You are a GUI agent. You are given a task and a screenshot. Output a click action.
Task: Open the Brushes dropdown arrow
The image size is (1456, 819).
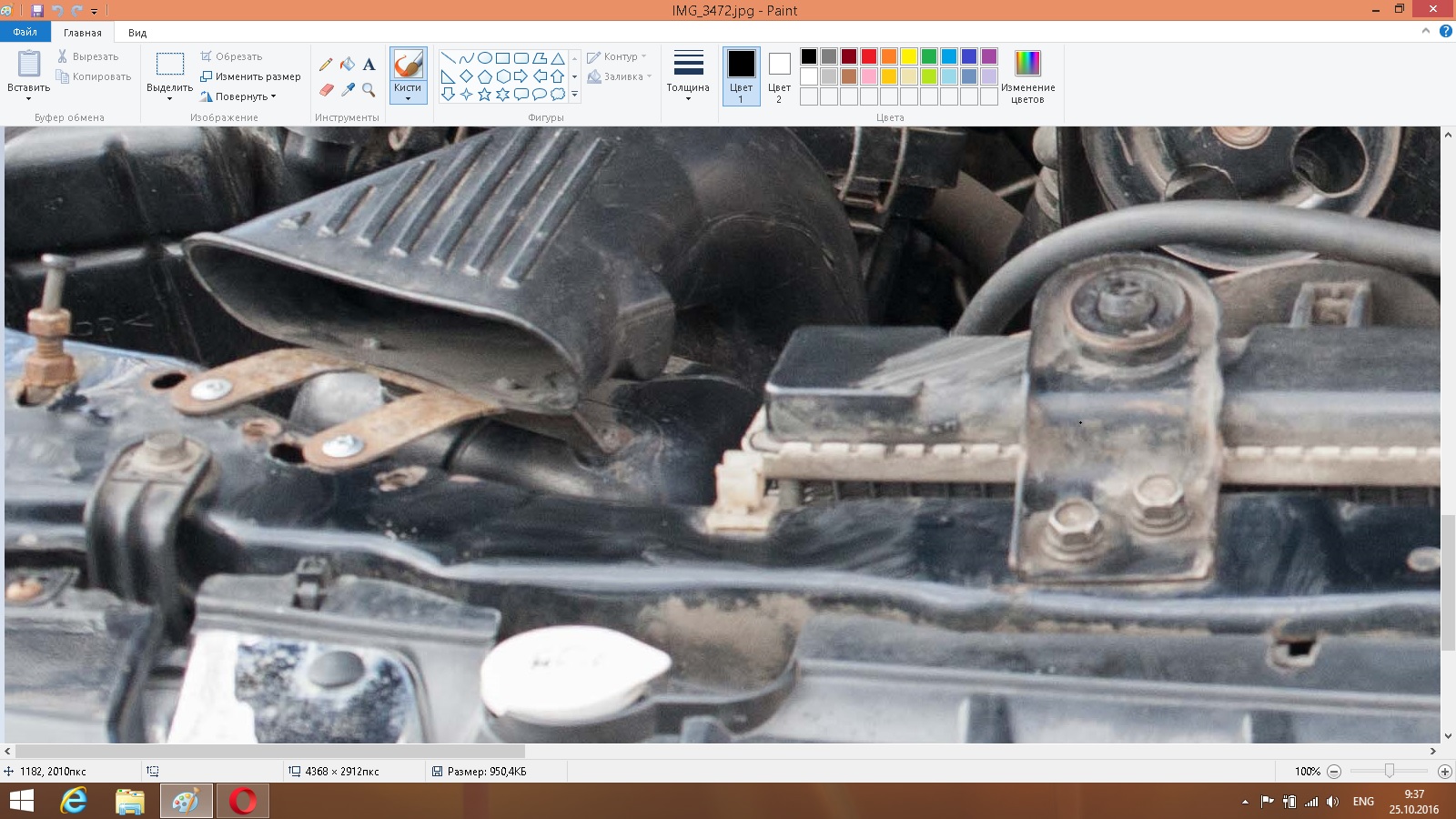pyautogui.click(x=408, y=98)
